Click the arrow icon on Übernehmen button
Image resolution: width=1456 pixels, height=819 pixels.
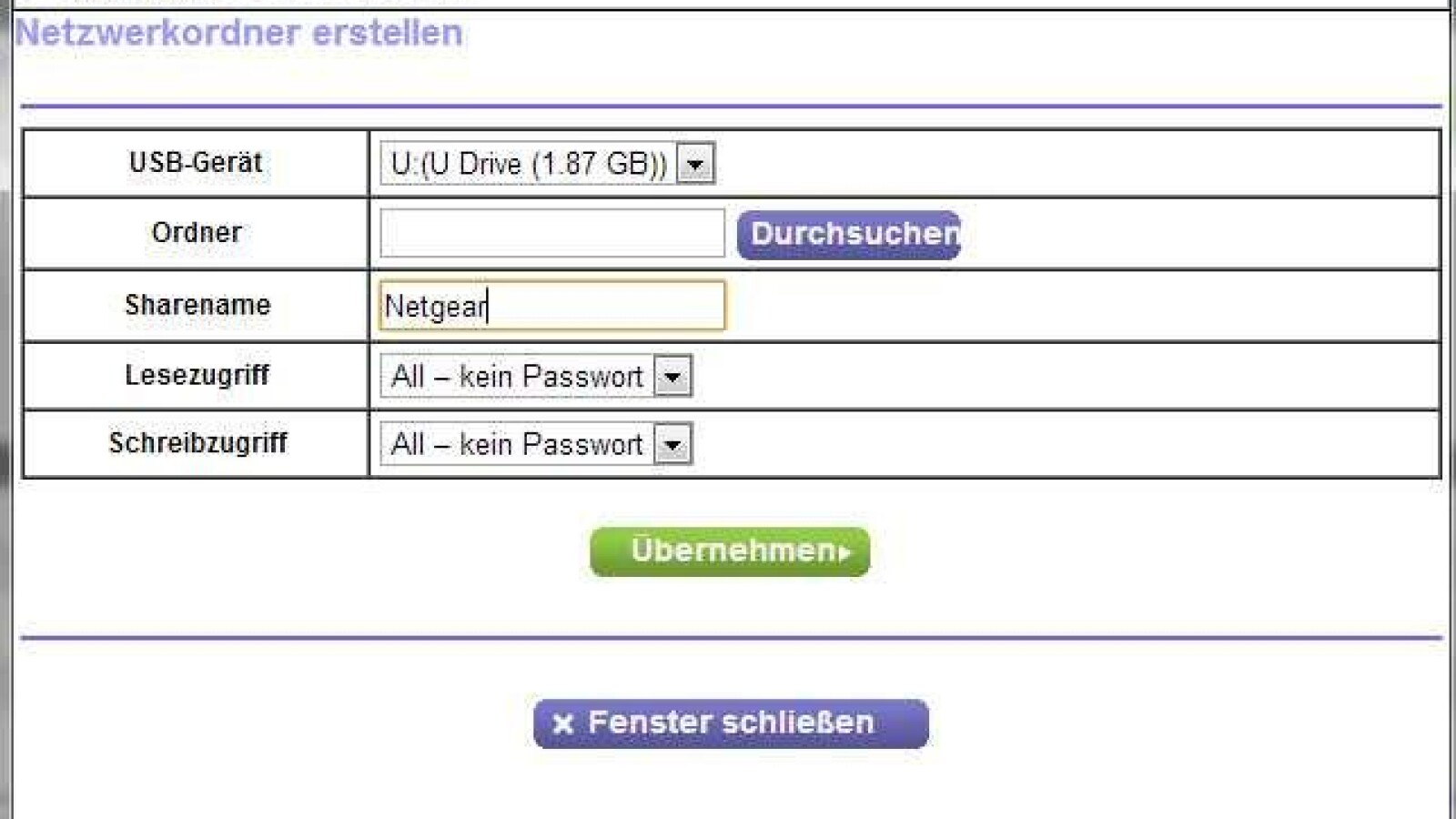pos(844,552)
